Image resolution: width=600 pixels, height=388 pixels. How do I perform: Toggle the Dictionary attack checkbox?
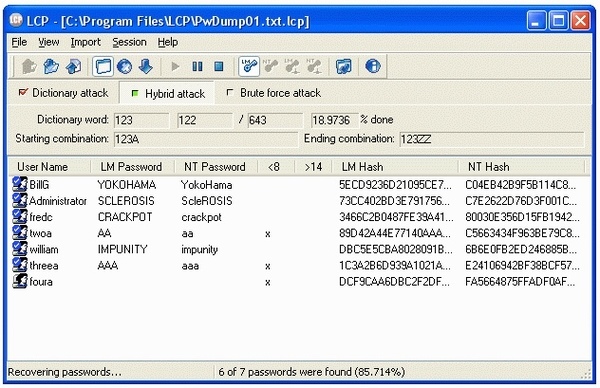(x=23, y=92)
